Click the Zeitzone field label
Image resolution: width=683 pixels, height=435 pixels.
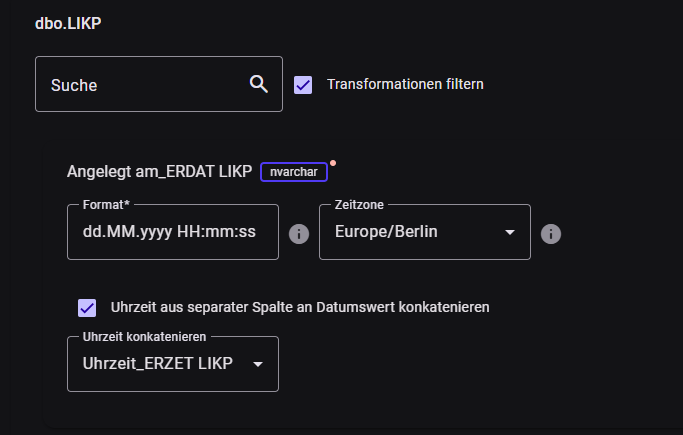(359, 204)
